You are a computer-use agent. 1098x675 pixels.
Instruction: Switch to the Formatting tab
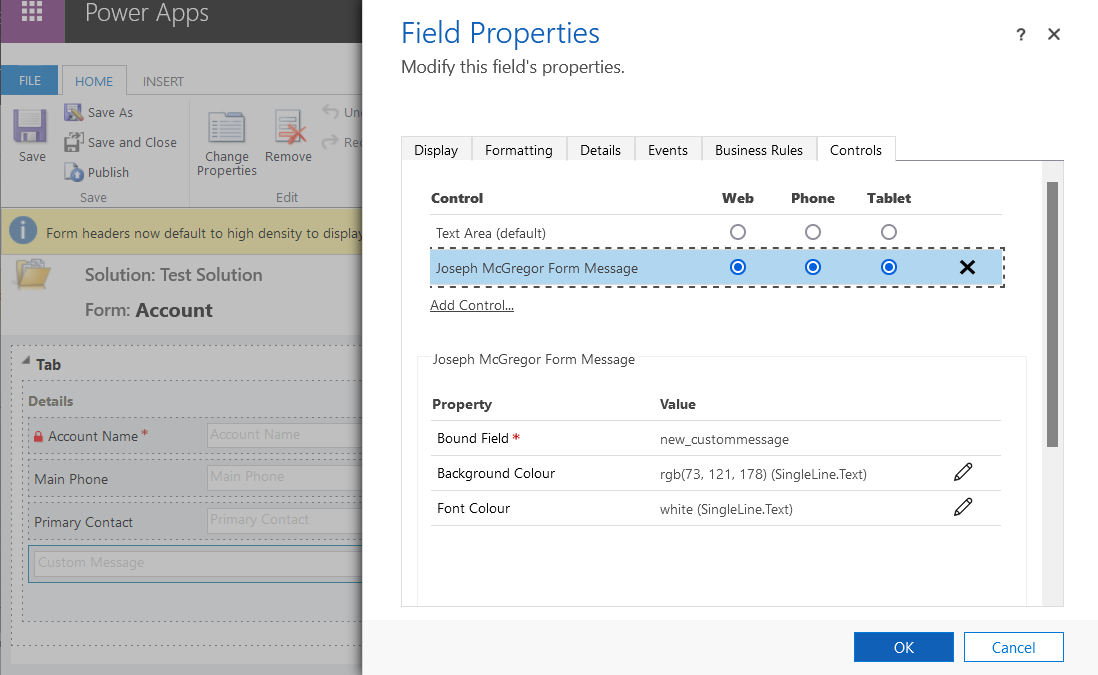(x=518, y=150)
